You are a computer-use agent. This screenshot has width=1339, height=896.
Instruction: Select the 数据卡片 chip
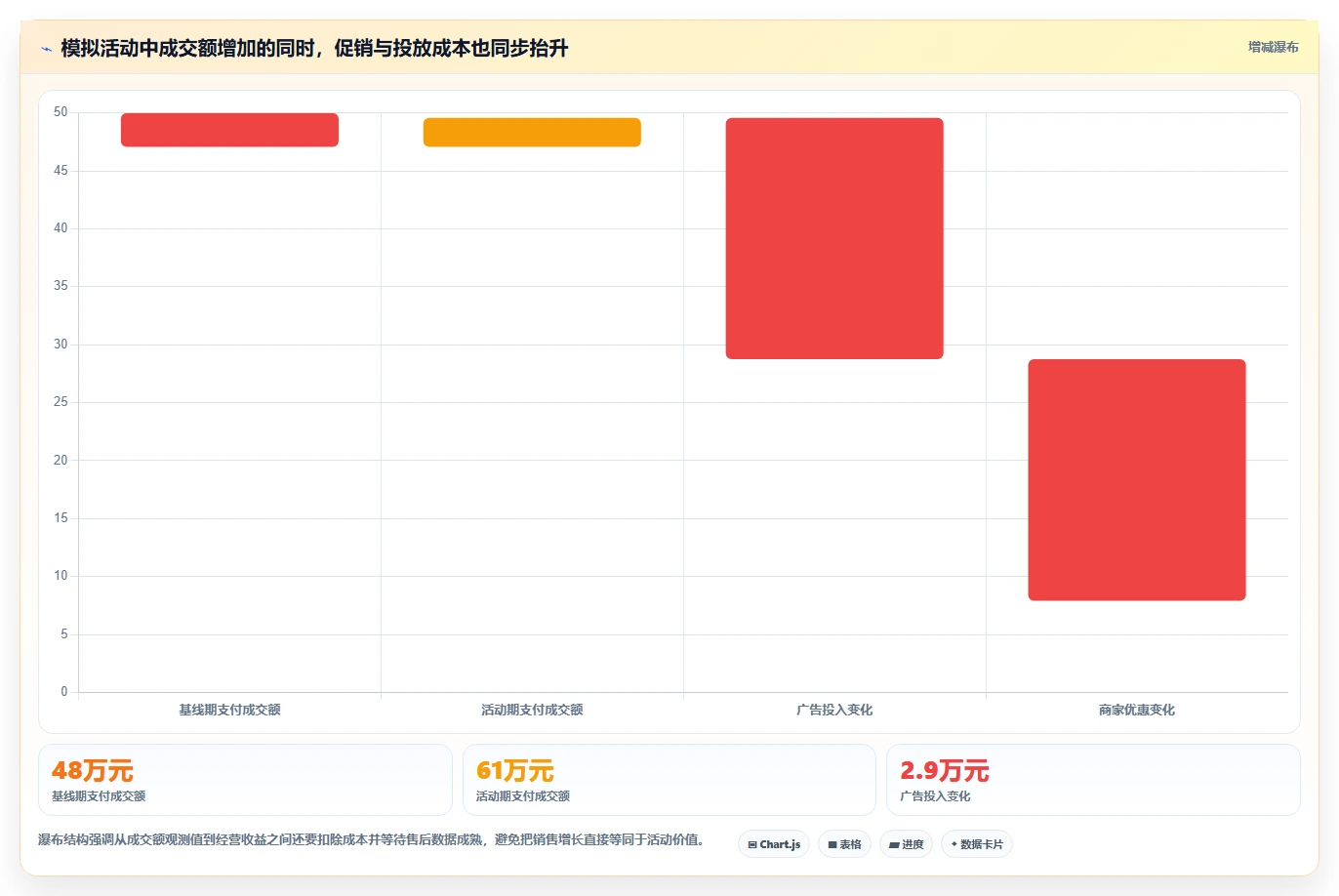[977, 844]
